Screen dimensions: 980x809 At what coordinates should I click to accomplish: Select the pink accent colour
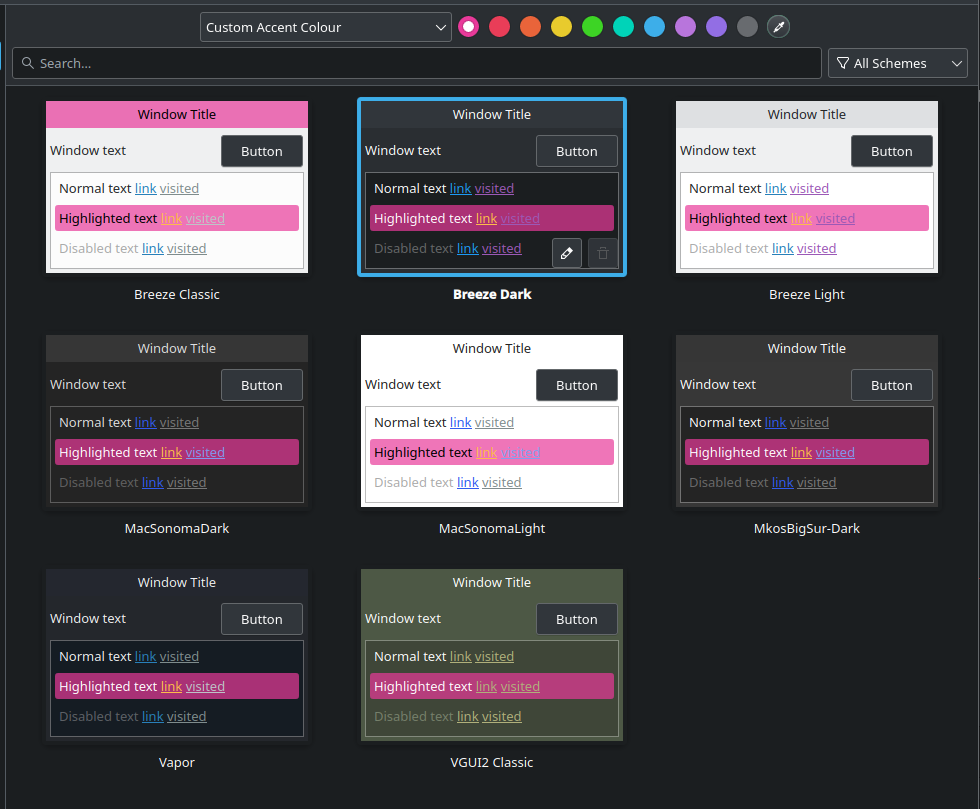(469, 27)
